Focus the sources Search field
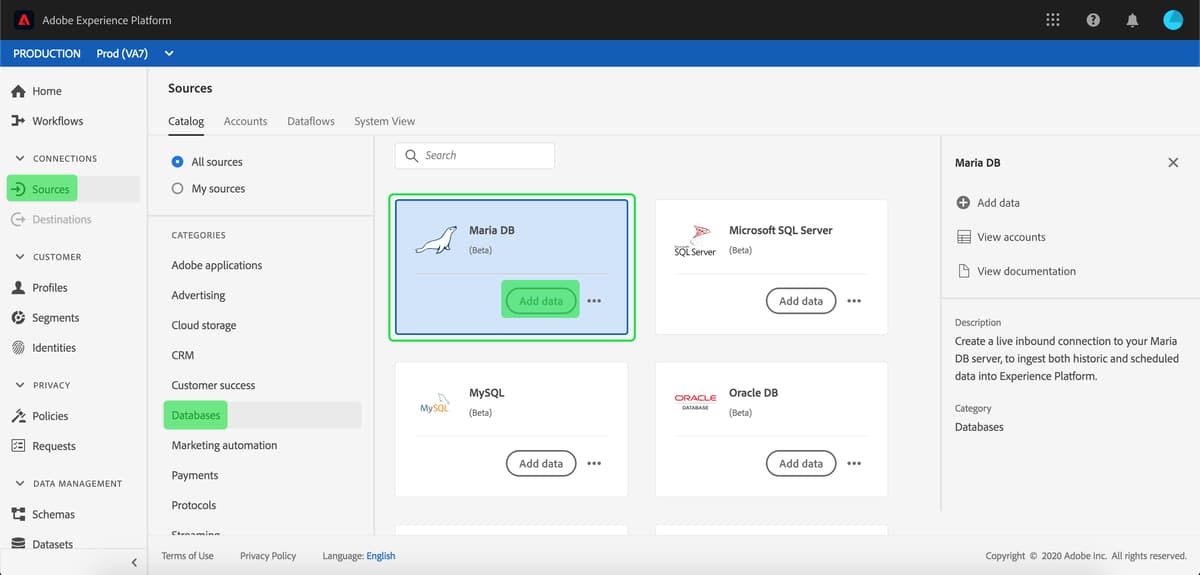Image resolution: width=1200 pixels, height=575 pixels. (x=475, y=156)
